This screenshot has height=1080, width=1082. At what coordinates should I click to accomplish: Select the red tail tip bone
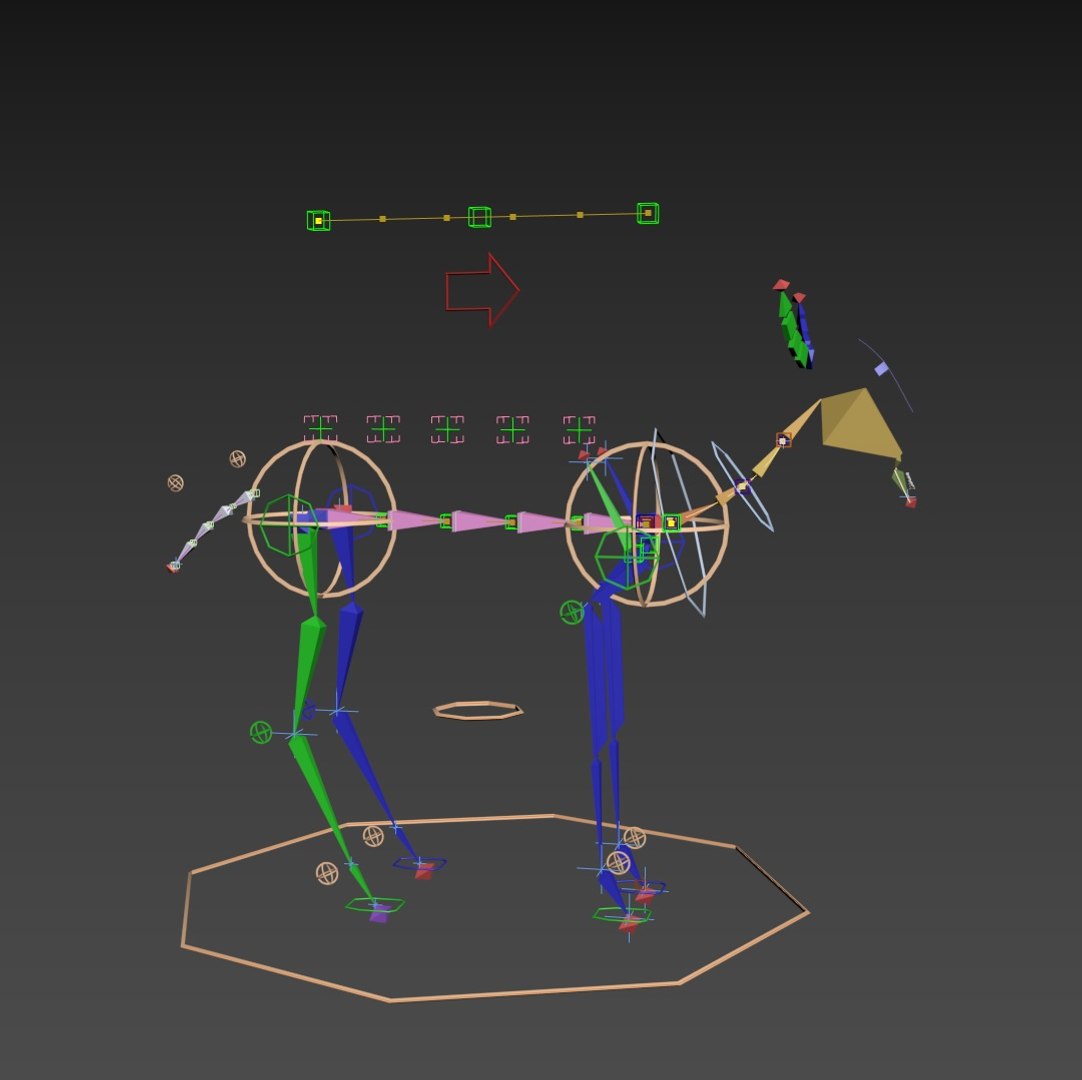pos(172,568)
